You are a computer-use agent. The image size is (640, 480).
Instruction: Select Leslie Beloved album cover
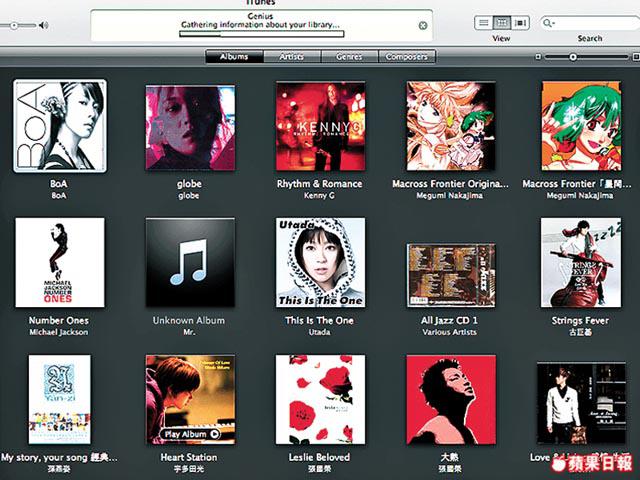pyautogui.click(x=320, y=400)
